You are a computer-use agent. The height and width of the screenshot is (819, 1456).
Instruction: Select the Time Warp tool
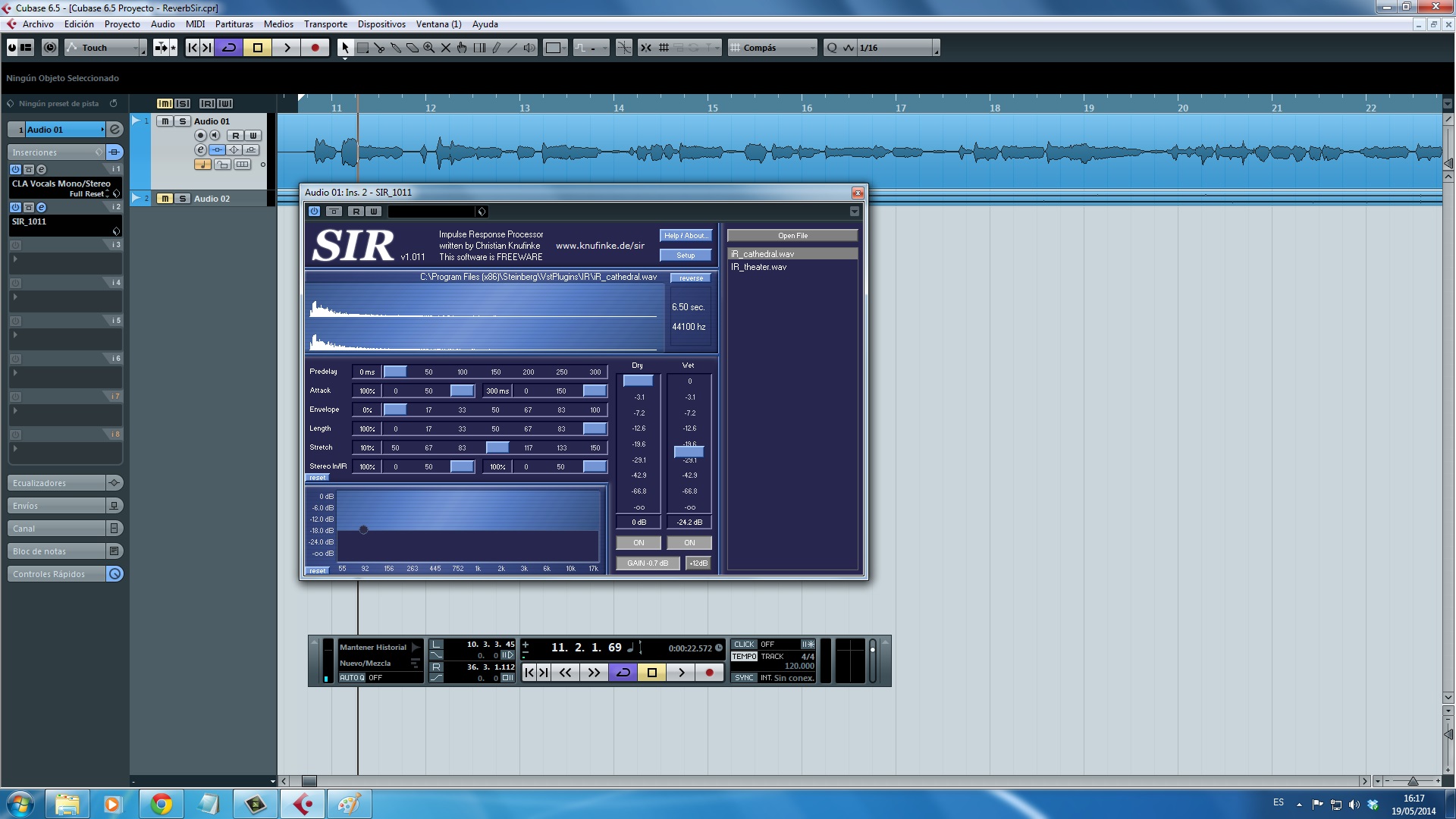479,48
